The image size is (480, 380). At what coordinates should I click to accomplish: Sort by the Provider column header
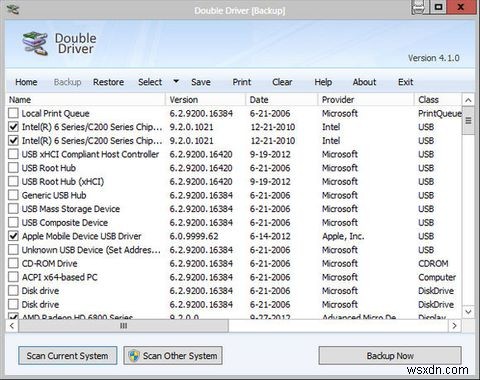coord(366,100)
